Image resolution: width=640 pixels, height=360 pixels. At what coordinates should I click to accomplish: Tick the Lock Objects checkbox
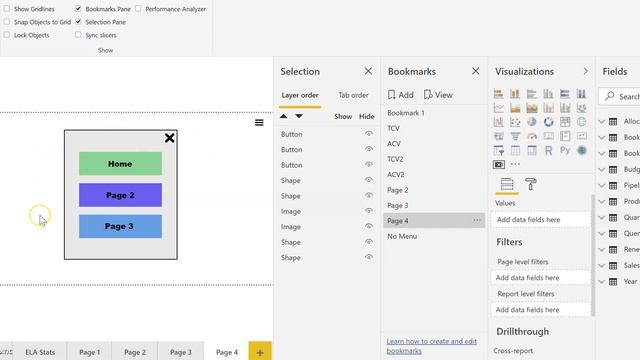point(7,35)
